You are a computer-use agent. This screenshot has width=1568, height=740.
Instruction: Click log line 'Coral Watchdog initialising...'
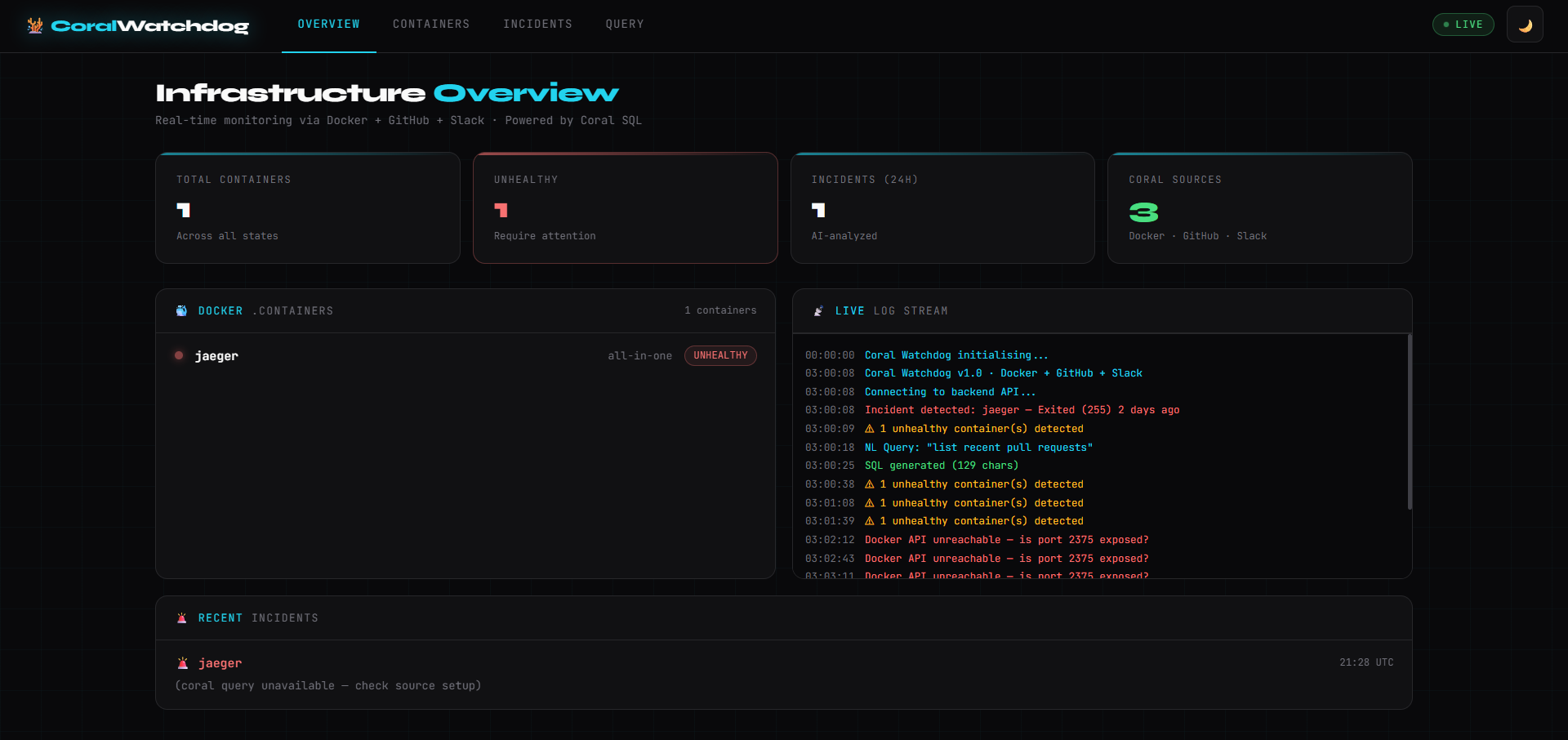coord(956,355)
